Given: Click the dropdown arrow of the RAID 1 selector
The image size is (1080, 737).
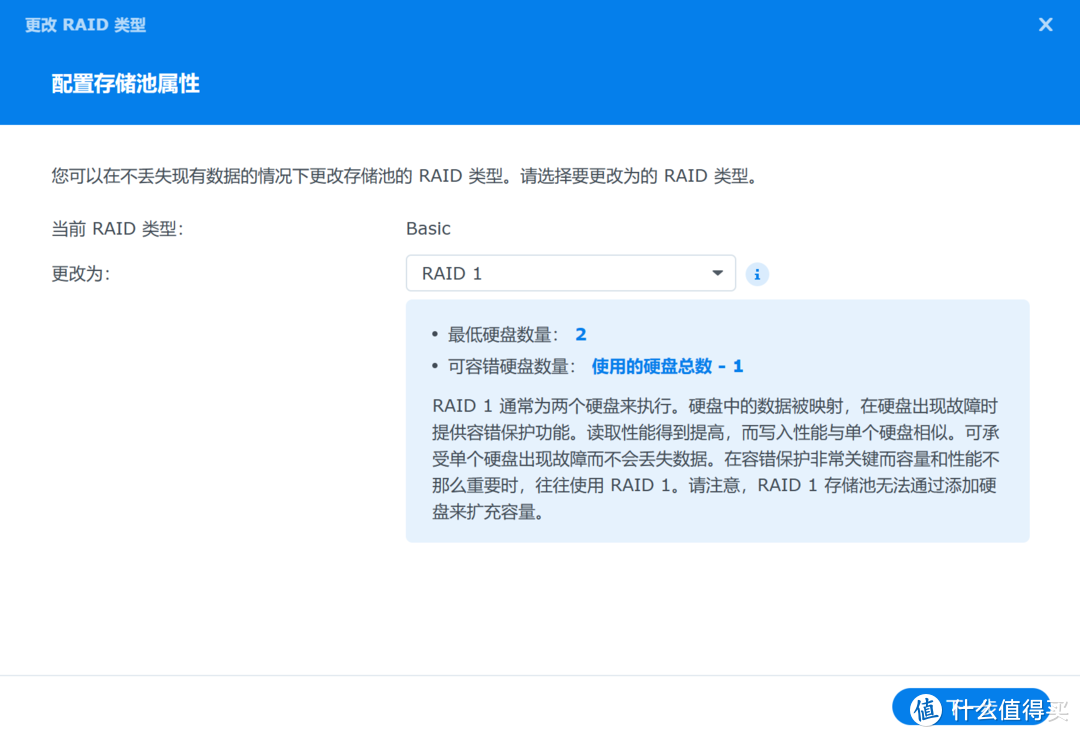Looking at the screenshot, I should tap(717, 273).
